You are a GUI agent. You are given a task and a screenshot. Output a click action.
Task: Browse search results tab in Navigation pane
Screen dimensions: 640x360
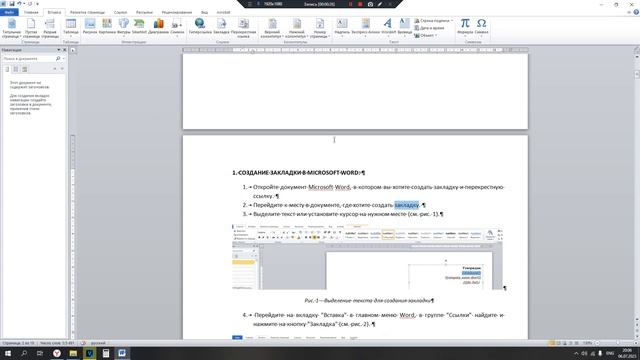point(25,69)
